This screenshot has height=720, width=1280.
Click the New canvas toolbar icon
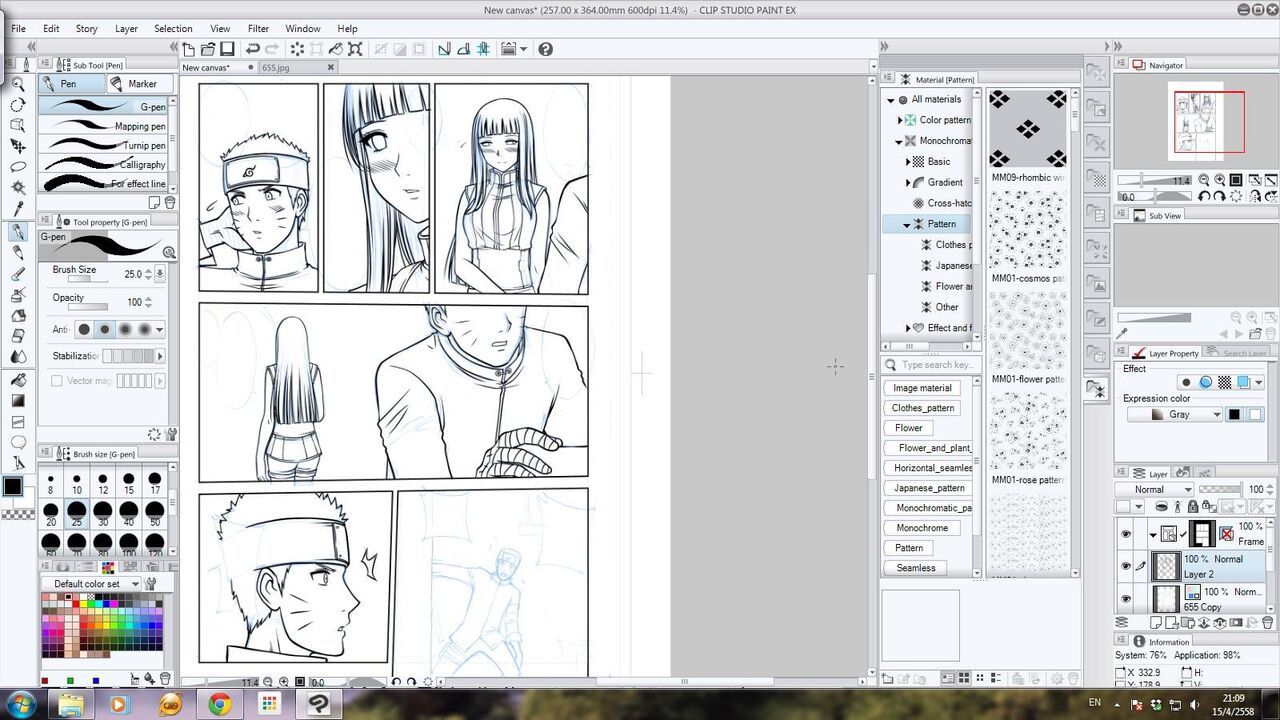point(188,49)
